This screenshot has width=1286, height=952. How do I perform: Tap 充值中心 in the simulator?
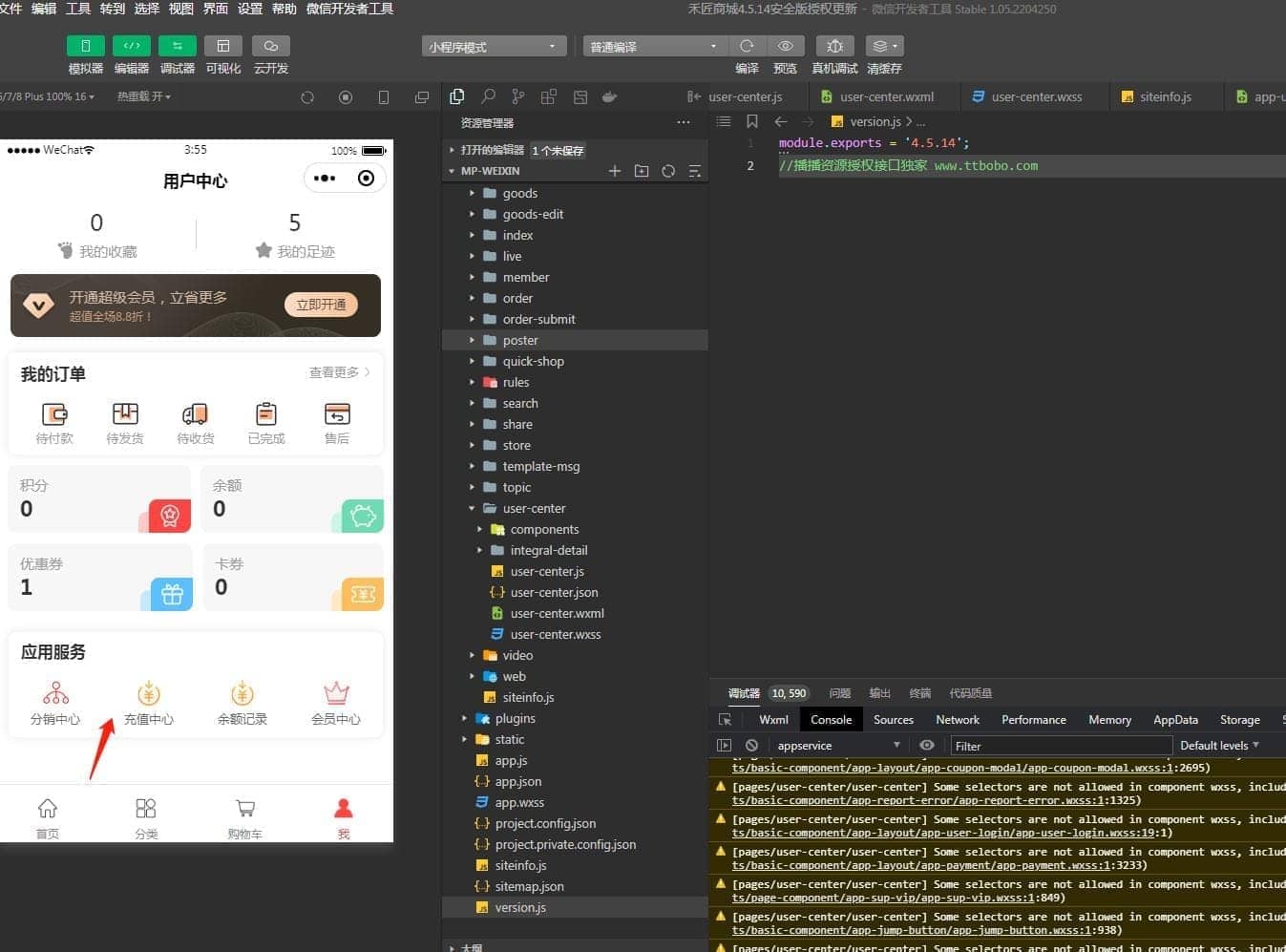tap(149, 704)
